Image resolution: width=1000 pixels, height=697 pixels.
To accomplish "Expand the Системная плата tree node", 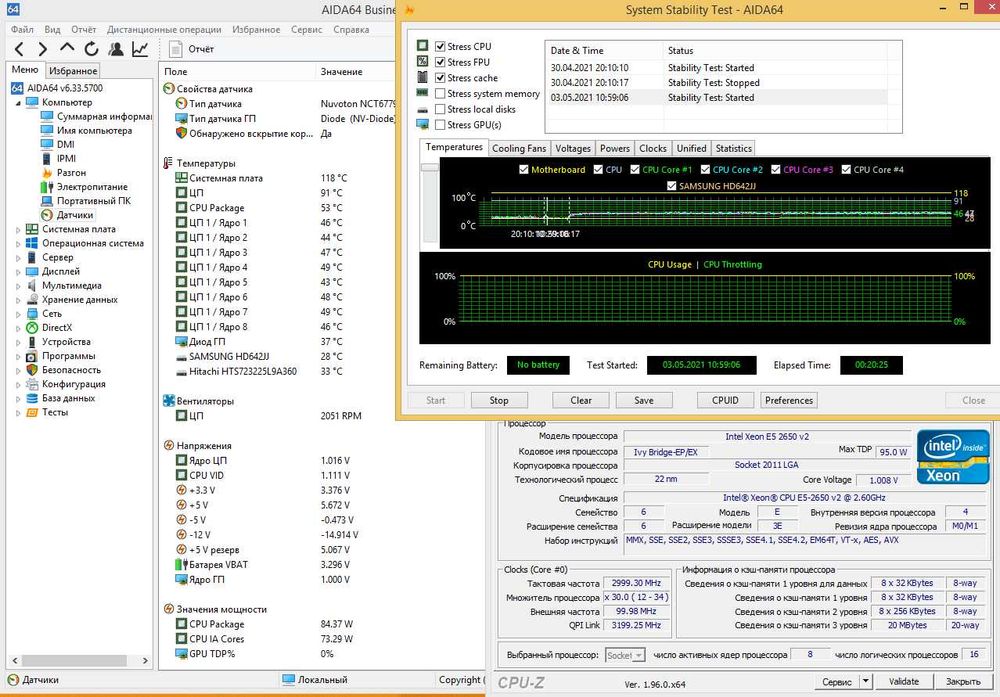I will coord(18,229).
